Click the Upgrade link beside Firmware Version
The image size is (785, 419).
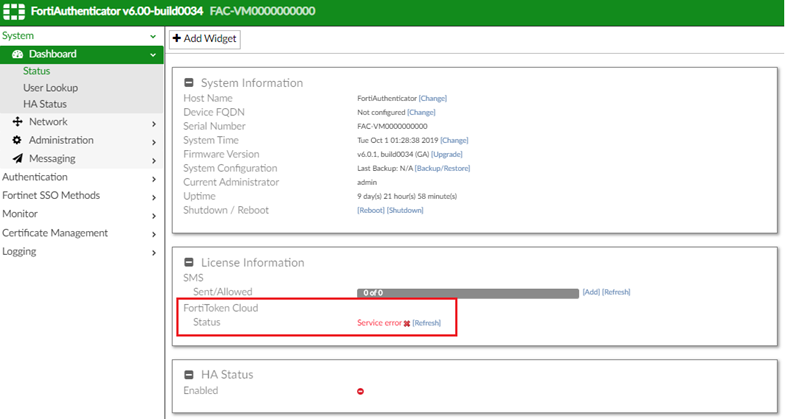446,155
